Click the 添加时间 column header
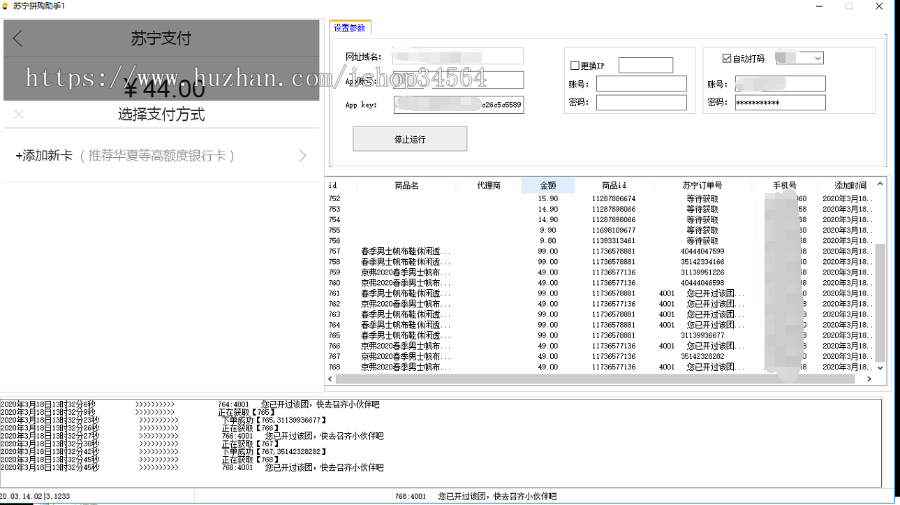Viewport: 900px width, 505px height. [850, 185]
